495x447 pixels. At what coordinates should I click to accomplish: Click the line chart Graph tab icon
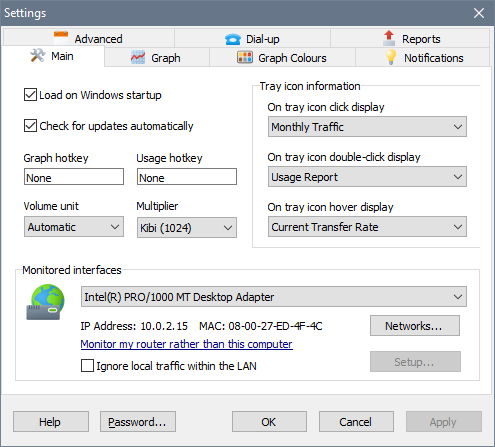(x=138, y=57)
